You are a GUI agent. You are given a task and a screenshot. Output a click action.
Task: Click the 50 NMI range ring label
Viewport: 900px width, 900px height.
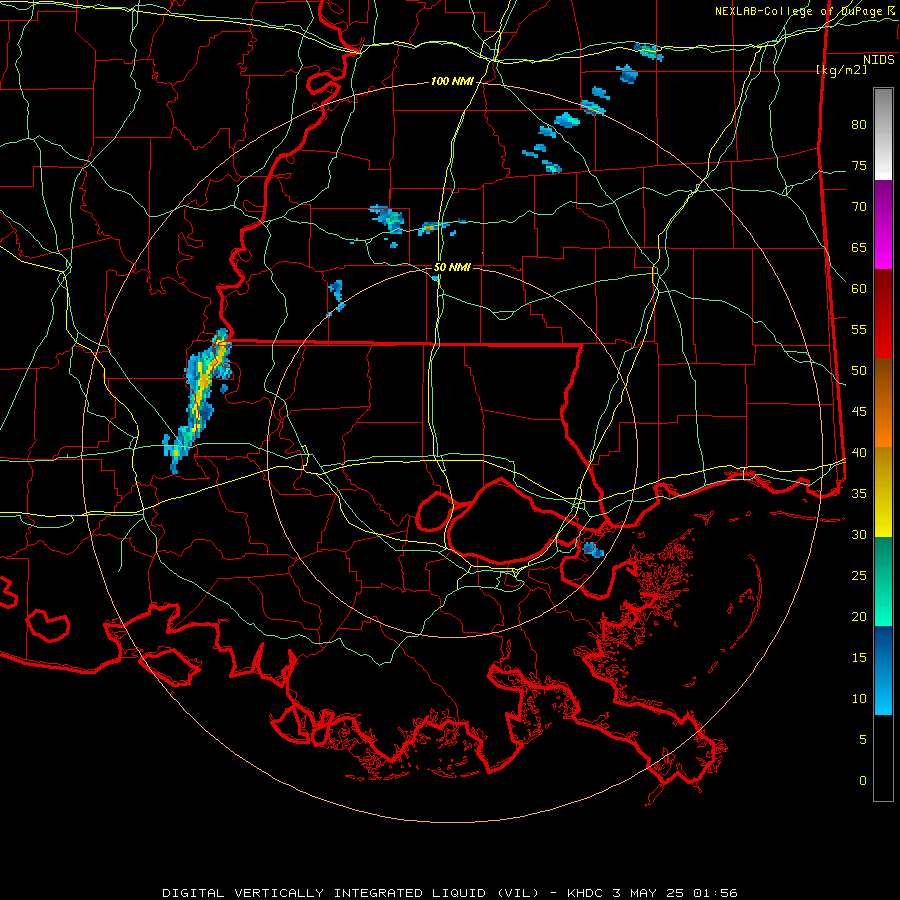(x=452, y=267)
